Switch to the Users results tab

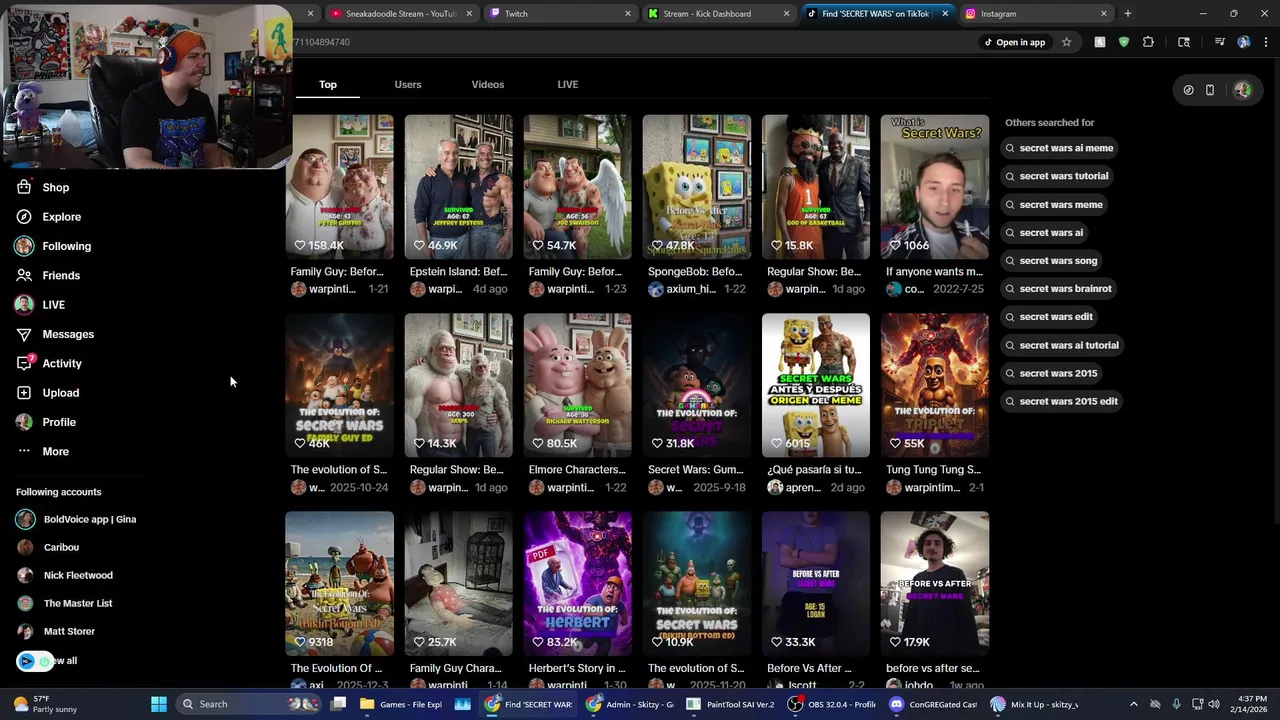click(408, 84)
